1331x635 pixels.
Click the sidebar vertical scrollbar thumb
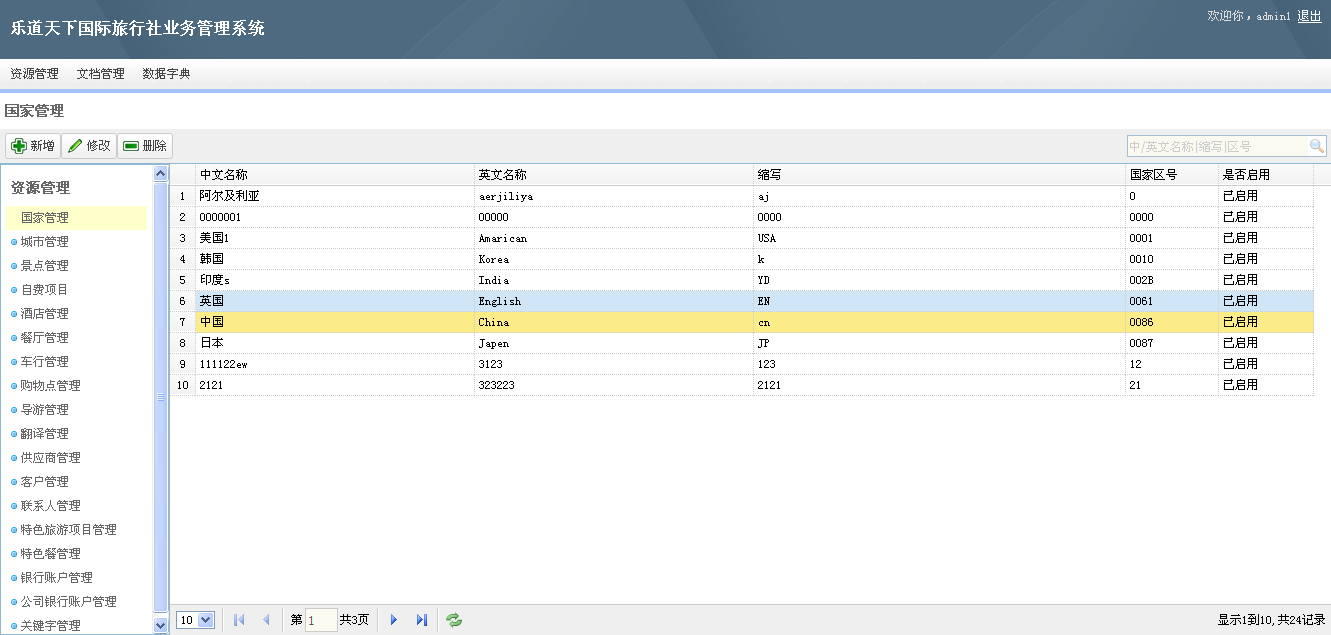coord(161,397)
